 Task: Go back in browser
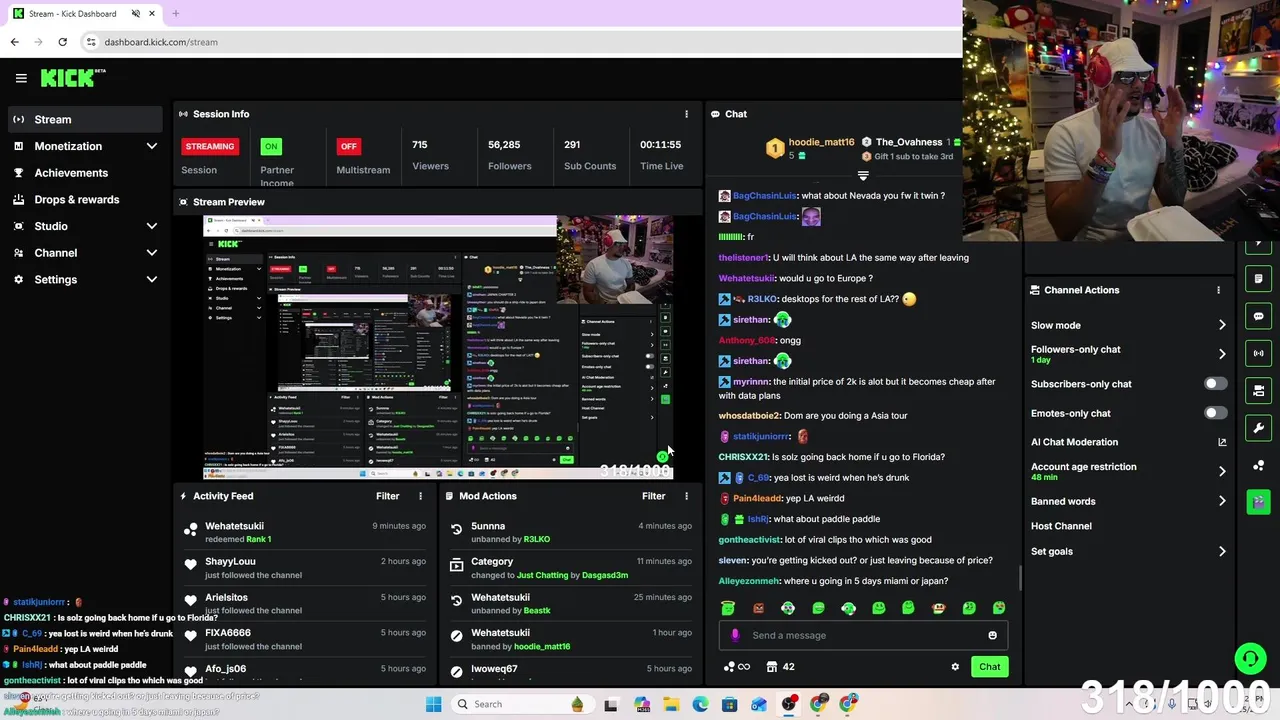[14, 42]
